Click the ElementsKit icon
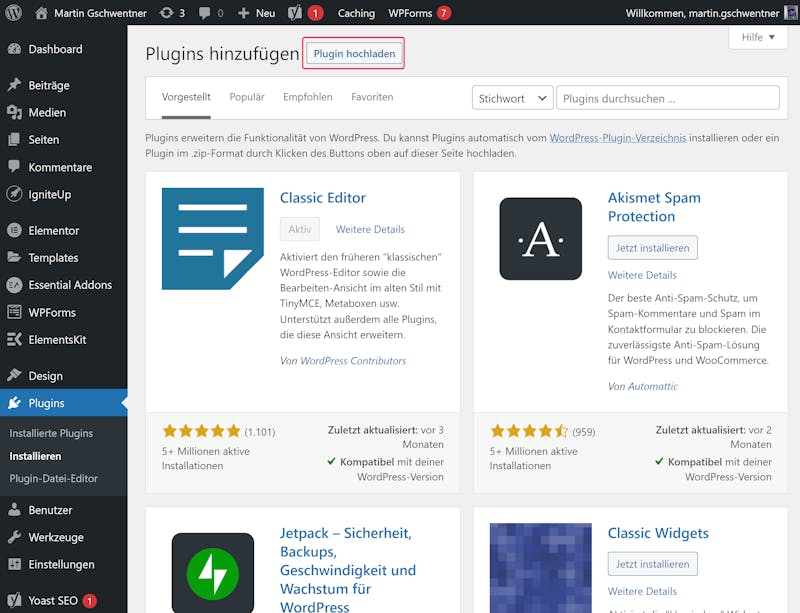The height and width of the screenshot is (613, 800). [x=14, y=339]
